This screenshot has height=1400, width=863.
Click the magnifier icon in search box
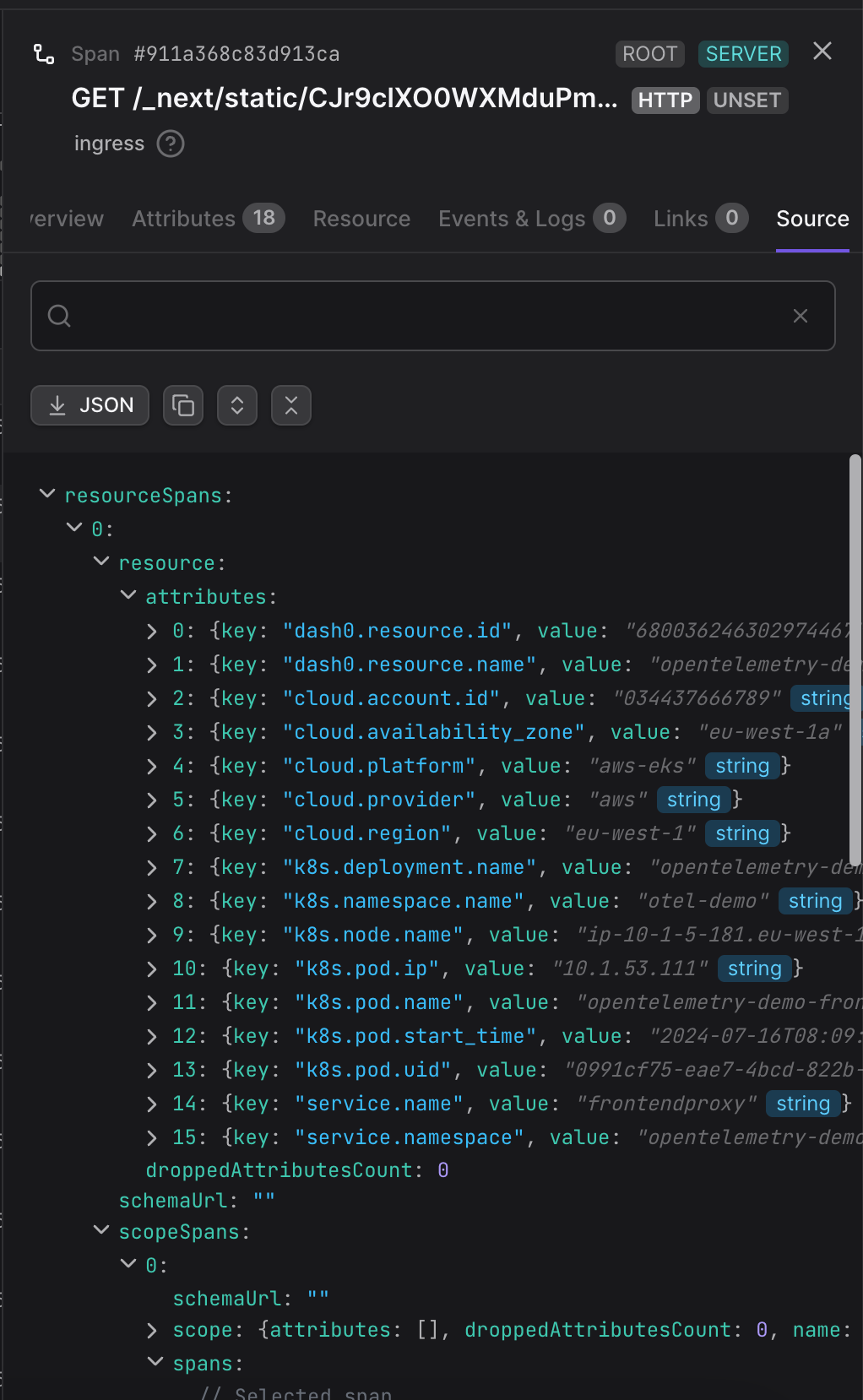(59, 316)
